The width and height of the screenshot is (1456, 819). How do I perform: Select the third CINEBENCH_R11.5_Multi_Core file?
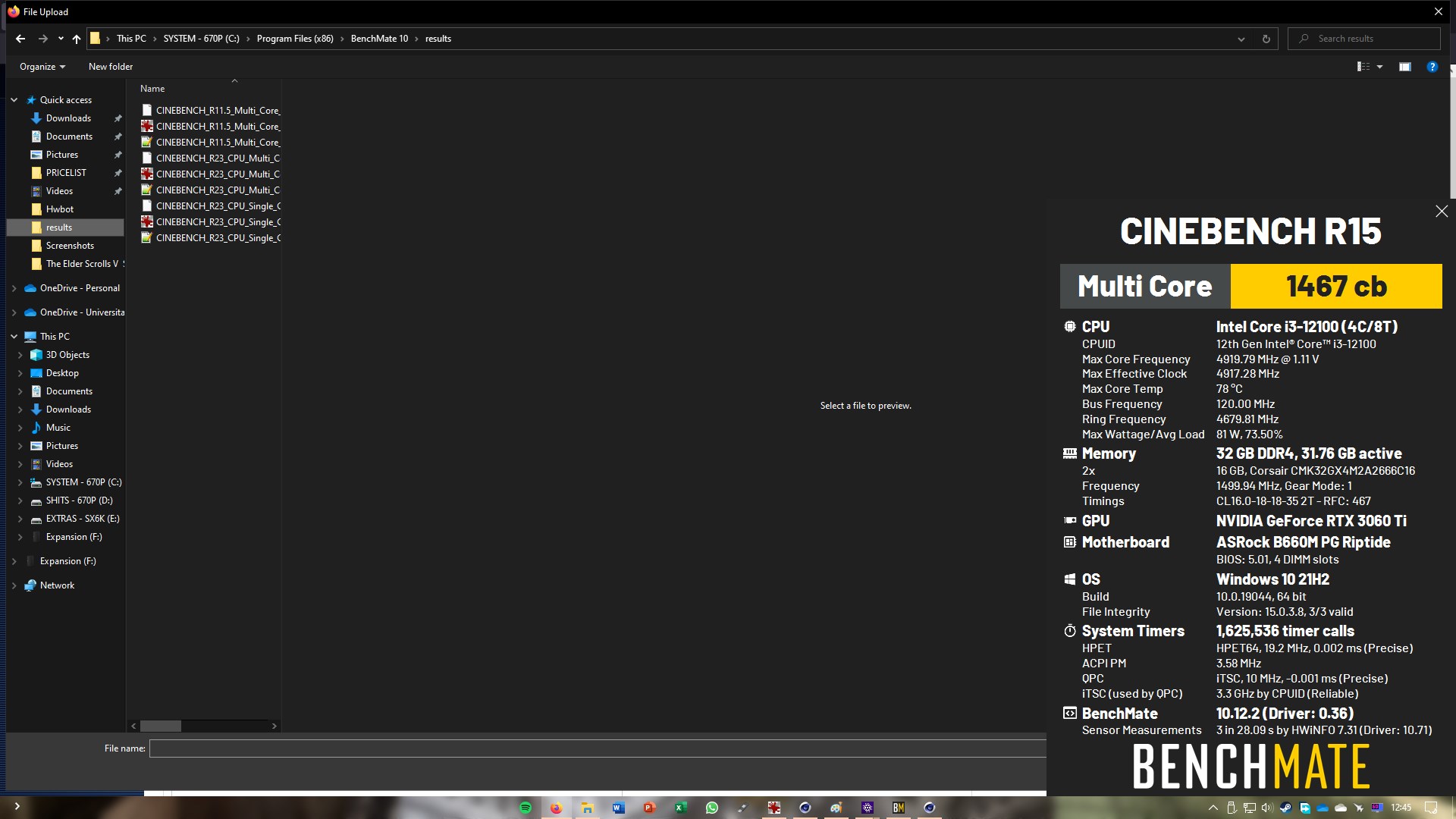pyautogui.click(x=210, y=143)
